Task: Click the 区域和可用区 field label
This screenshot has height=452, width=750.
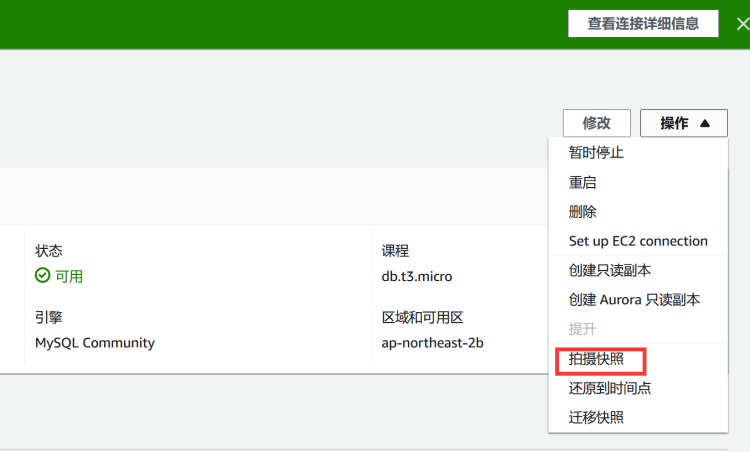Action: pos(422,317)
